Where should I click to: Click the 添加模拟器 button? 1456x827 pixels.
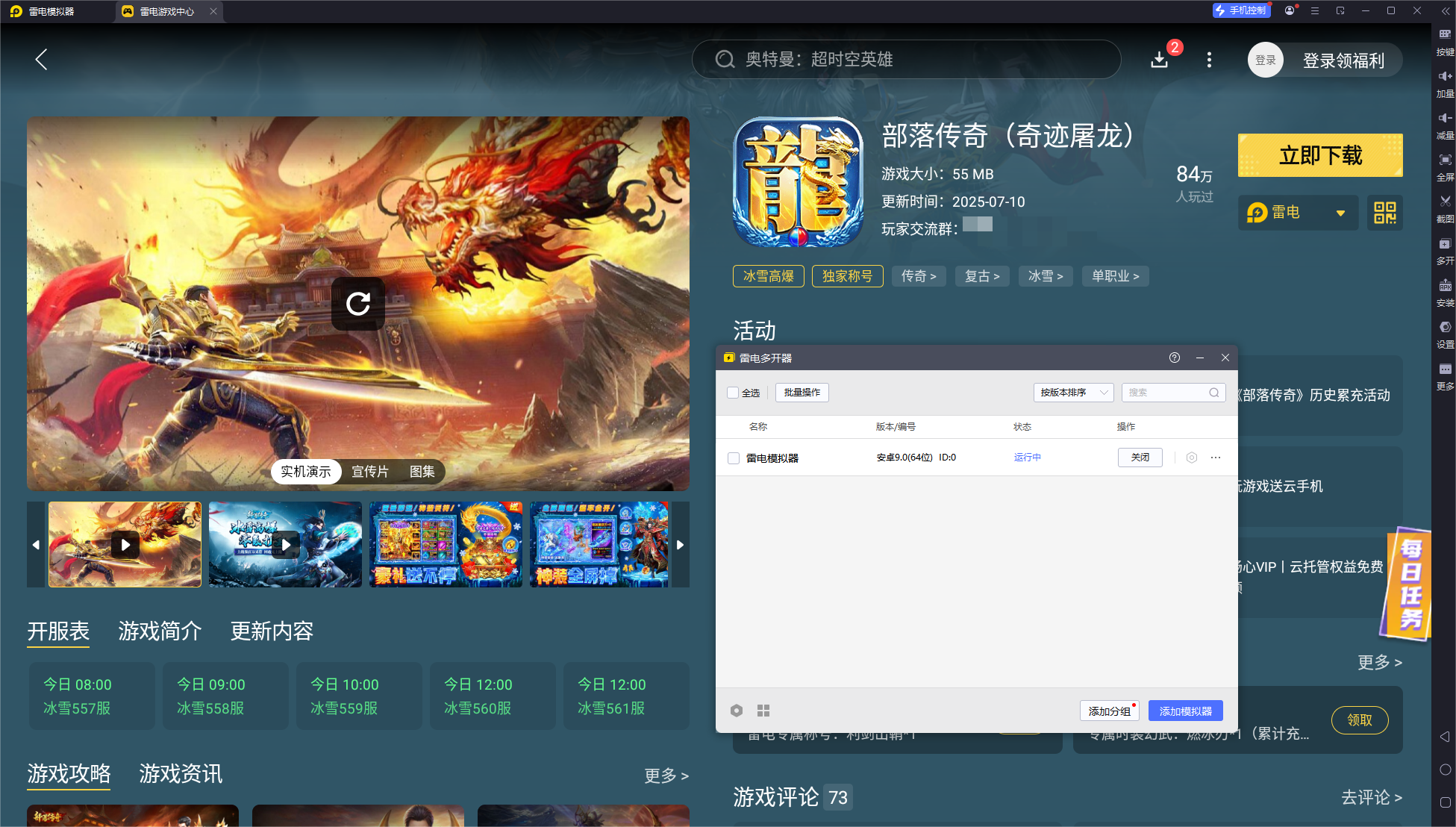coord(1185,711)
